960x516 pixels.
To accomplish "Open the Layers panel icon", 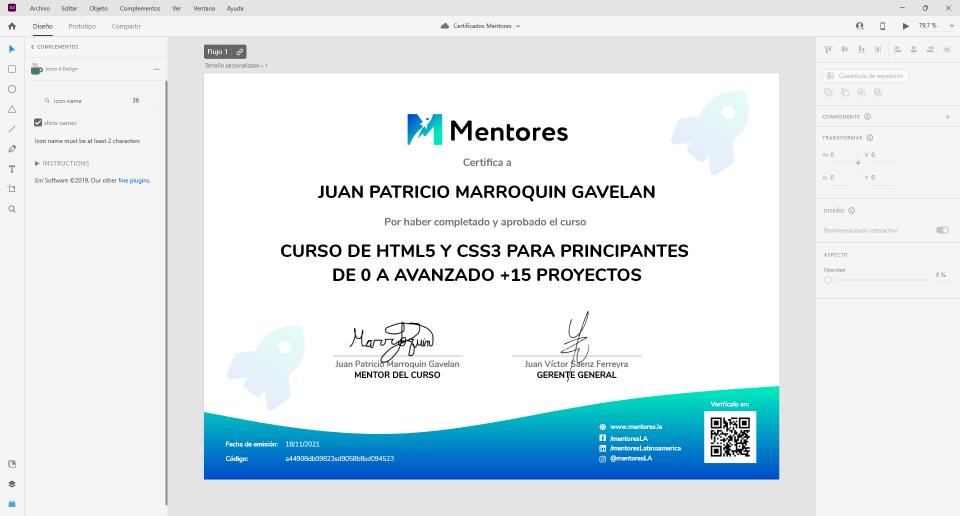I will coord(12,484).
